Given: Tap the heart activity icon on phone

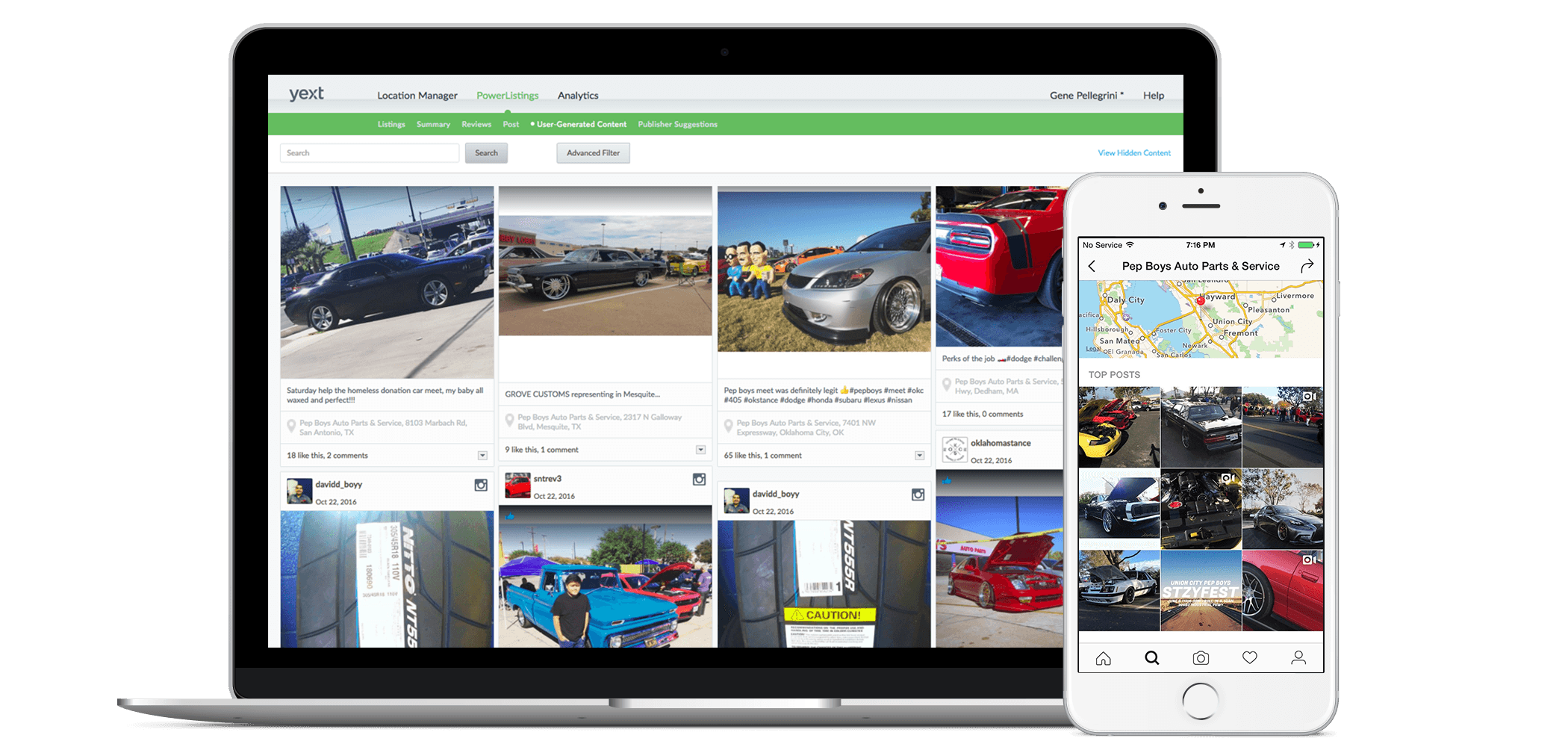Looking at the screenshot, I should (x=1250, y=657).
